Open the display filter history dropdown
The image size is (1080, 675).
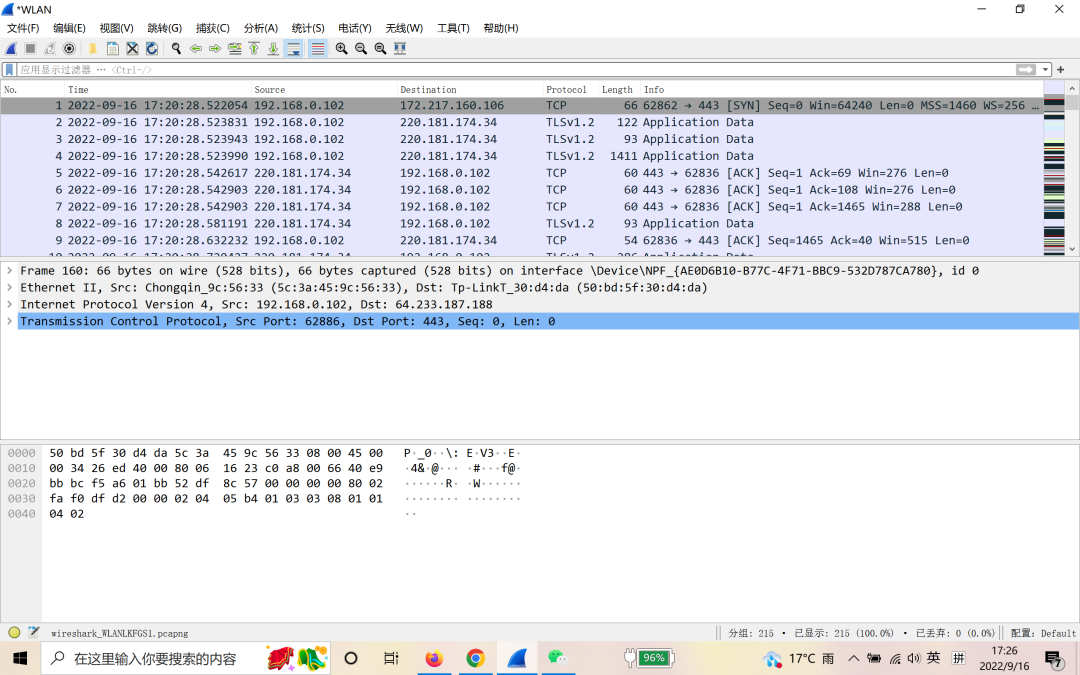[1046, 70]
